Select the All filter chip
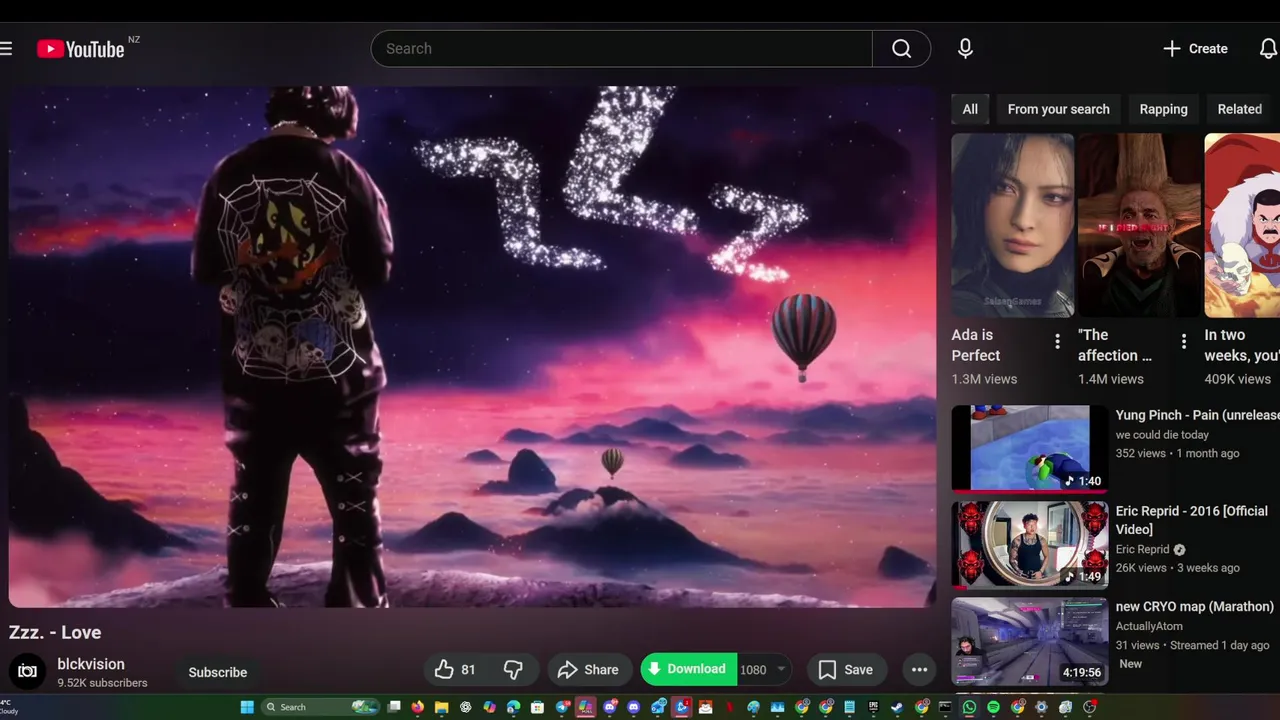The image size is (1280, 720). click(970, 109)
